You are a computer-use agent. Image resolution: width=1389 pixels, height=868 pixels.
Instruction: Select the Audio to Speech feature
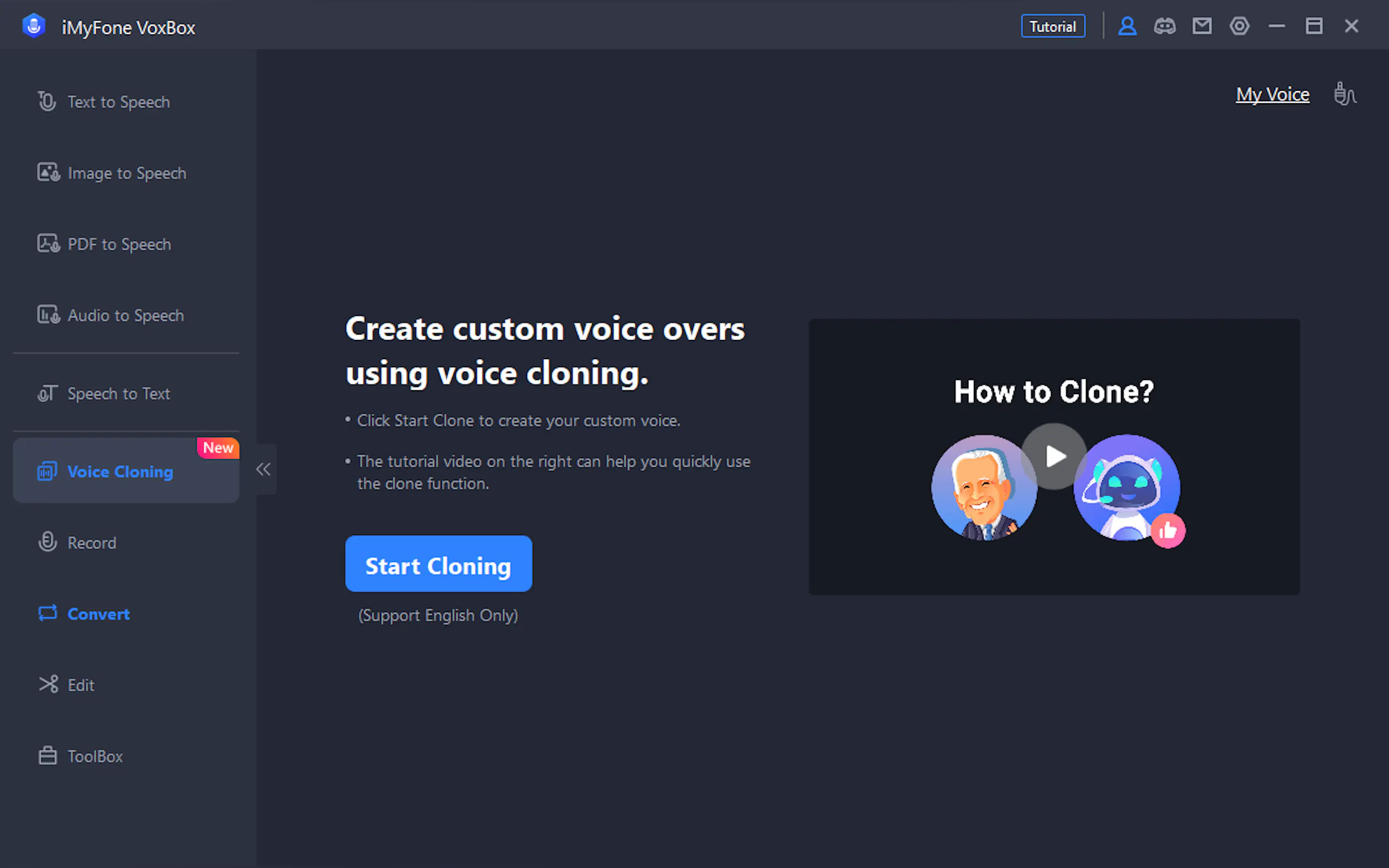pyautogui.click(x=125, y=315)
